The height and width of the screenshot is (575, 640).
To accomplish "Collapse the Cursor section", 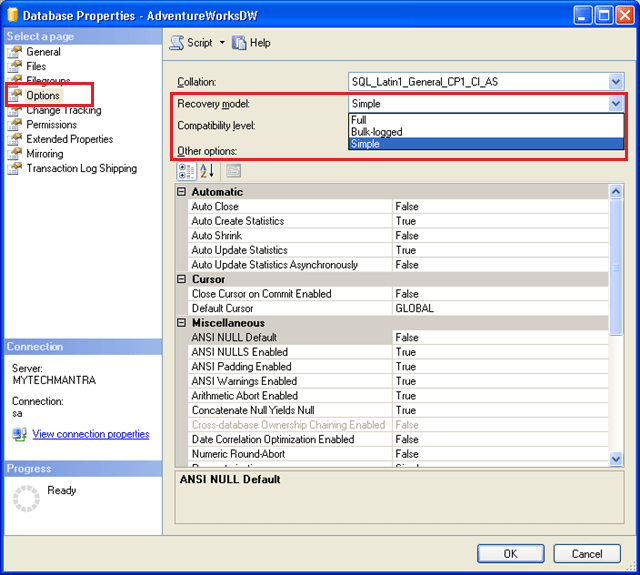I will coord(182,279).
